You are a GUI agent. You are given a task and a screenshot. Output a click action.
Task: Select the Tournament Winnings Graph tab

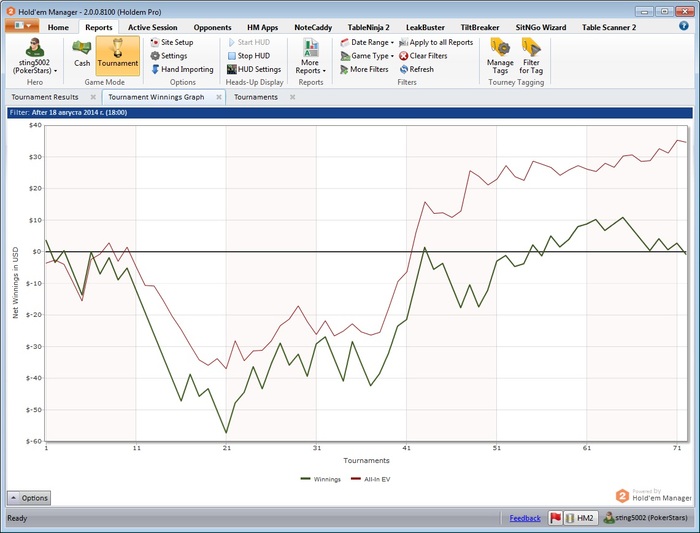(156, 97)
